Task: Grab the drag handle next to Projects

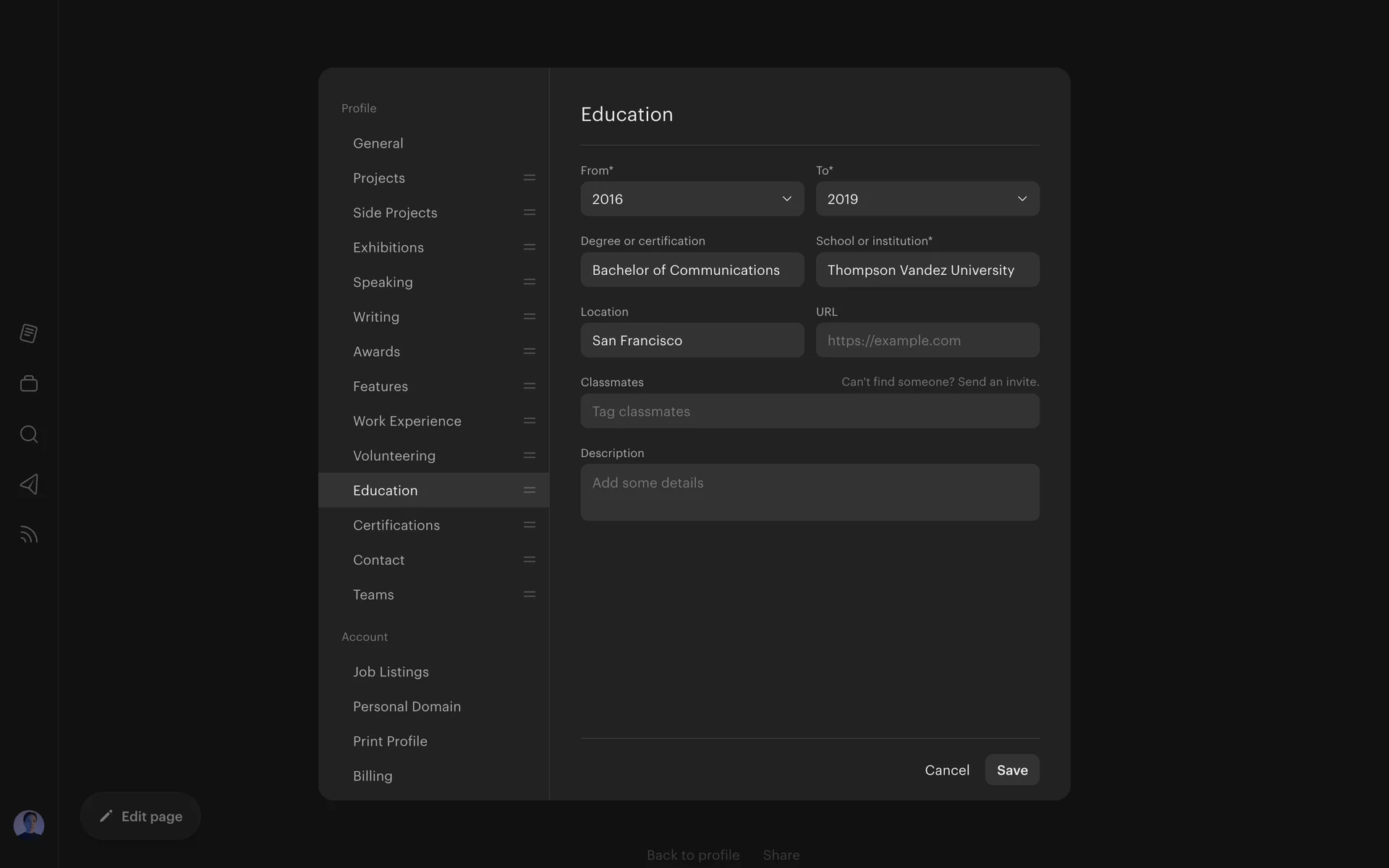Action: coord(530,178)
